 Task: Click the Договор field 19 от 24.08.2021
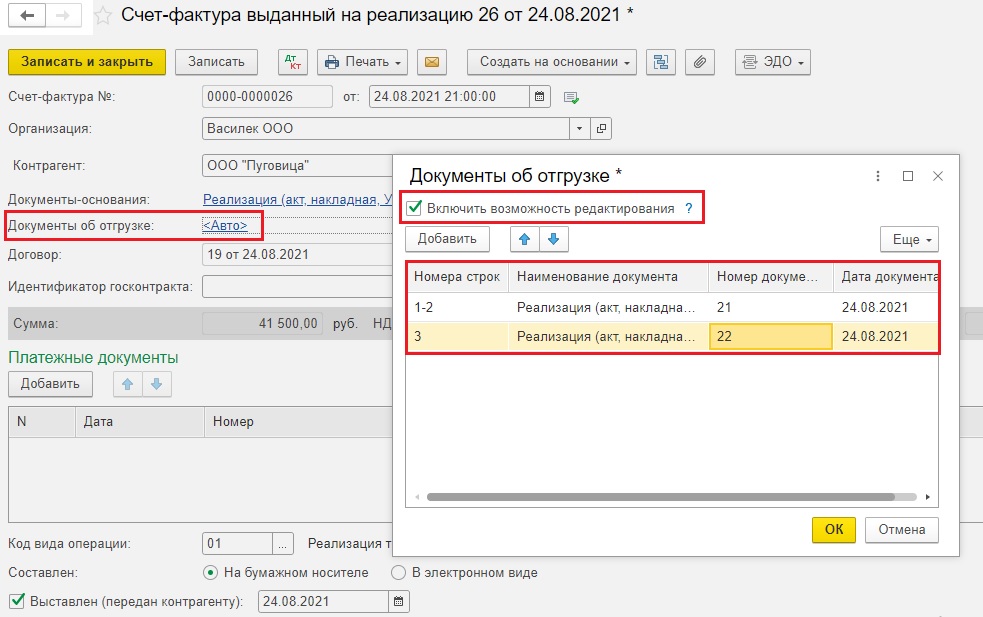[298, 255]
